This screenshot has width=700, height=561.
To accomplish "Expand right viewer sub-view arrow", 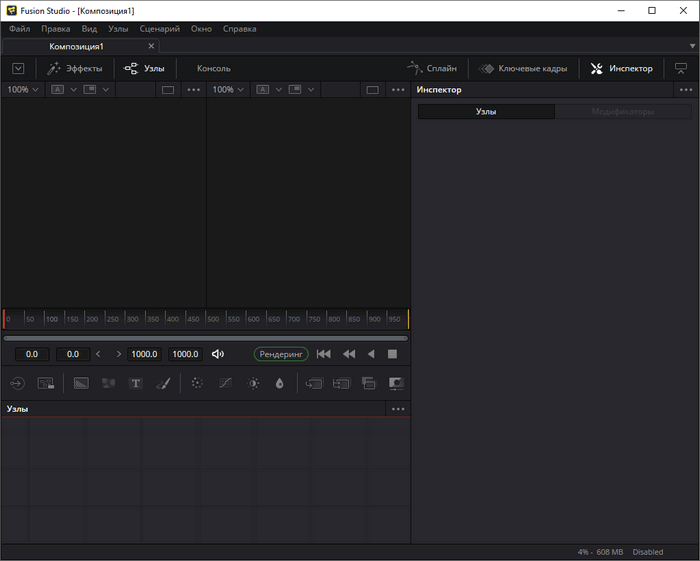I will pyautogui.click(x=311, y=90).
